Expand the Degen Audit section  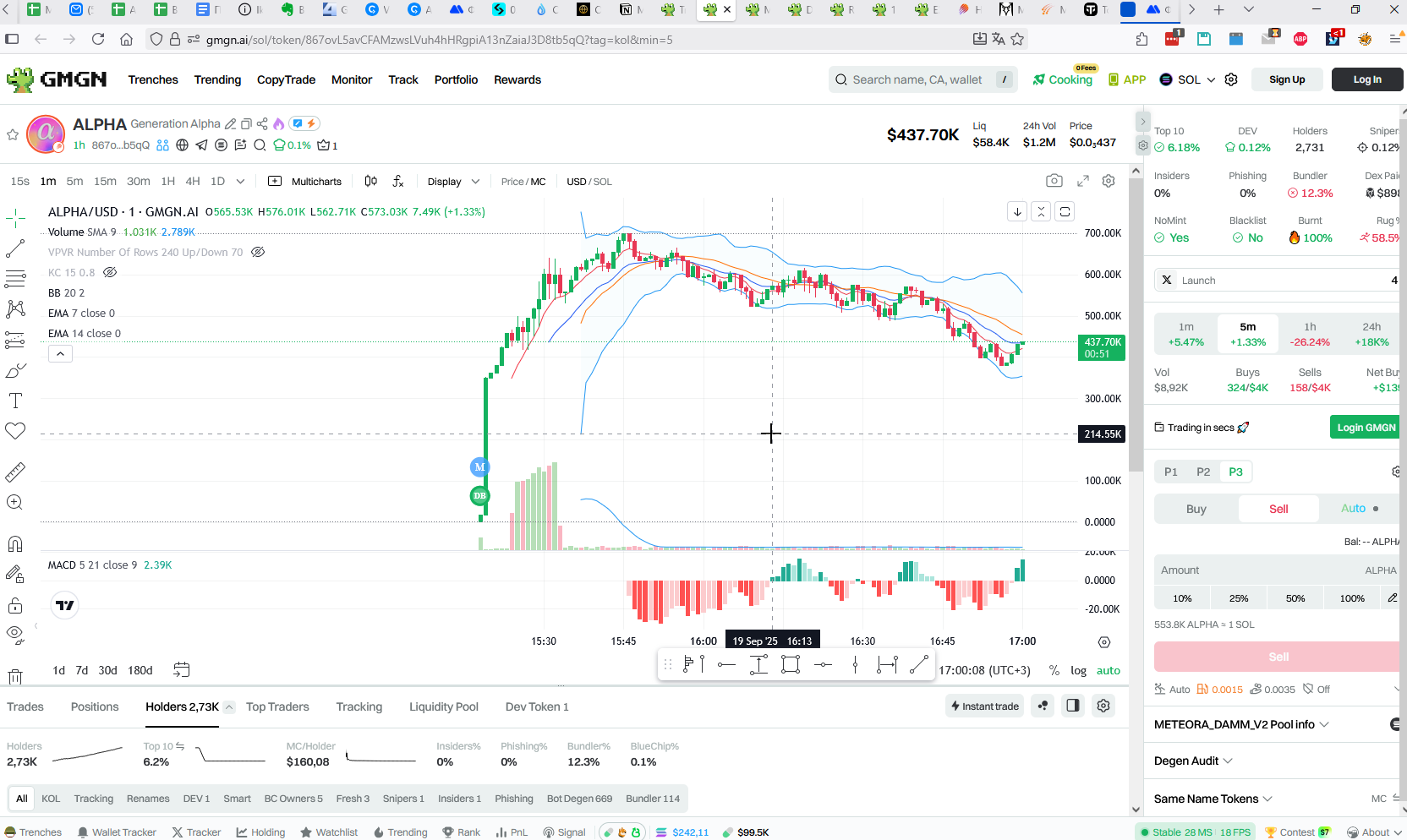[1193, 761]
